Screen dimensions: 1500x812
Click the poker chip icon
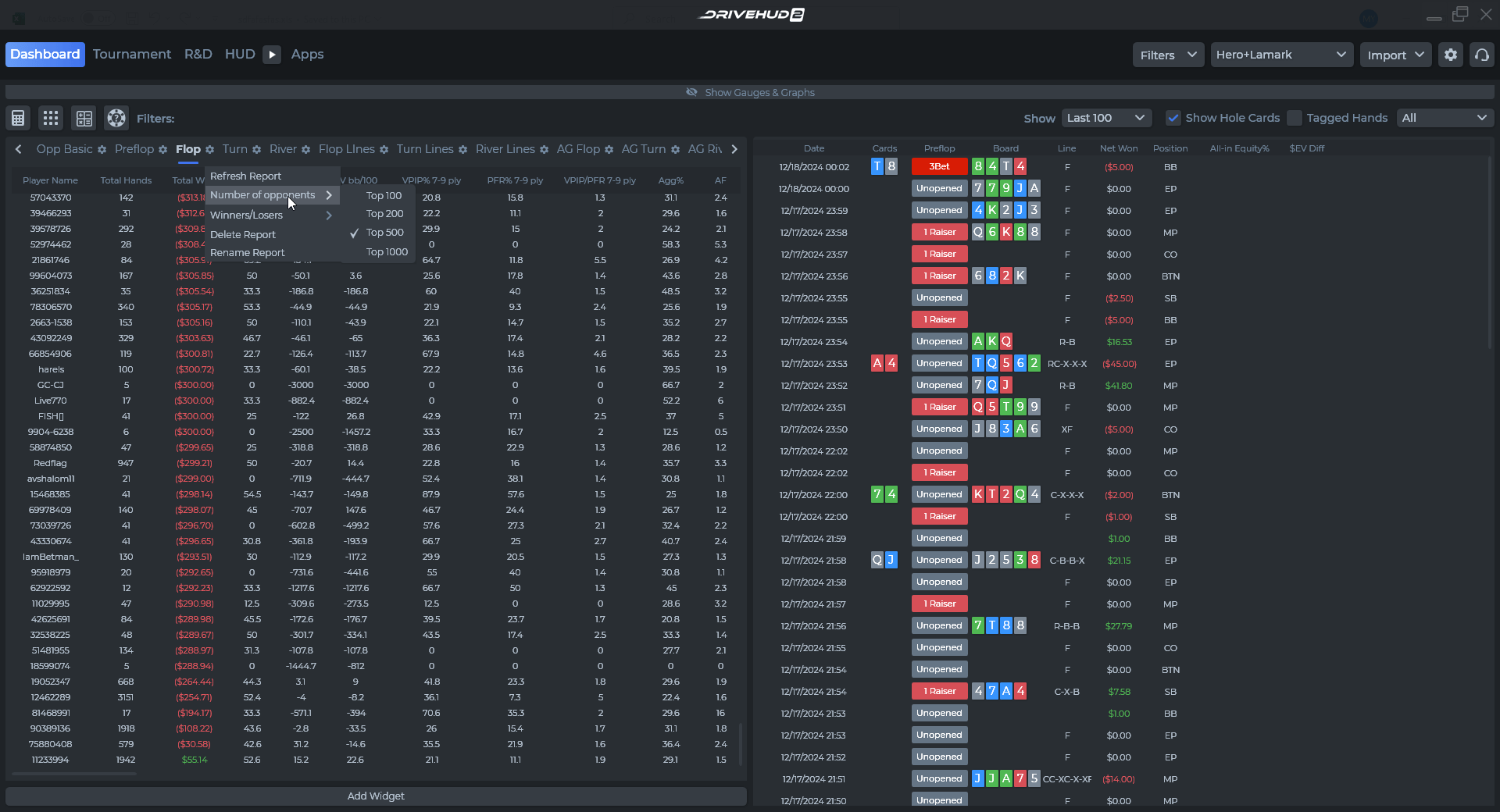tap(116, 118)
